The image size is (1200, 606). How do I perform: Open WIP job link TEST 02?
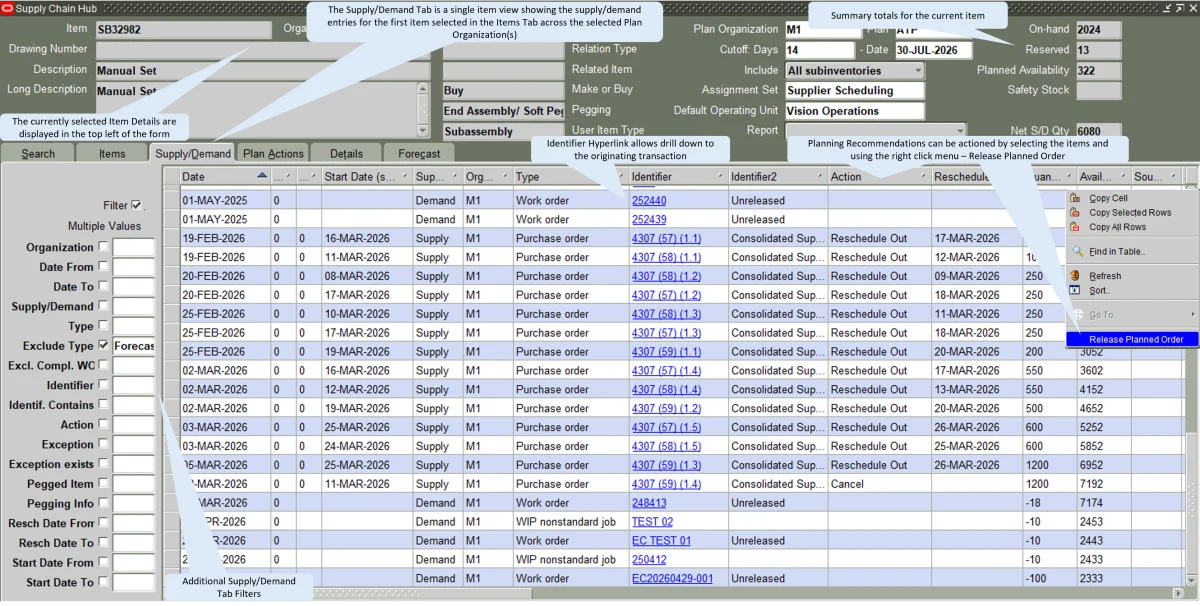point(652,522)
